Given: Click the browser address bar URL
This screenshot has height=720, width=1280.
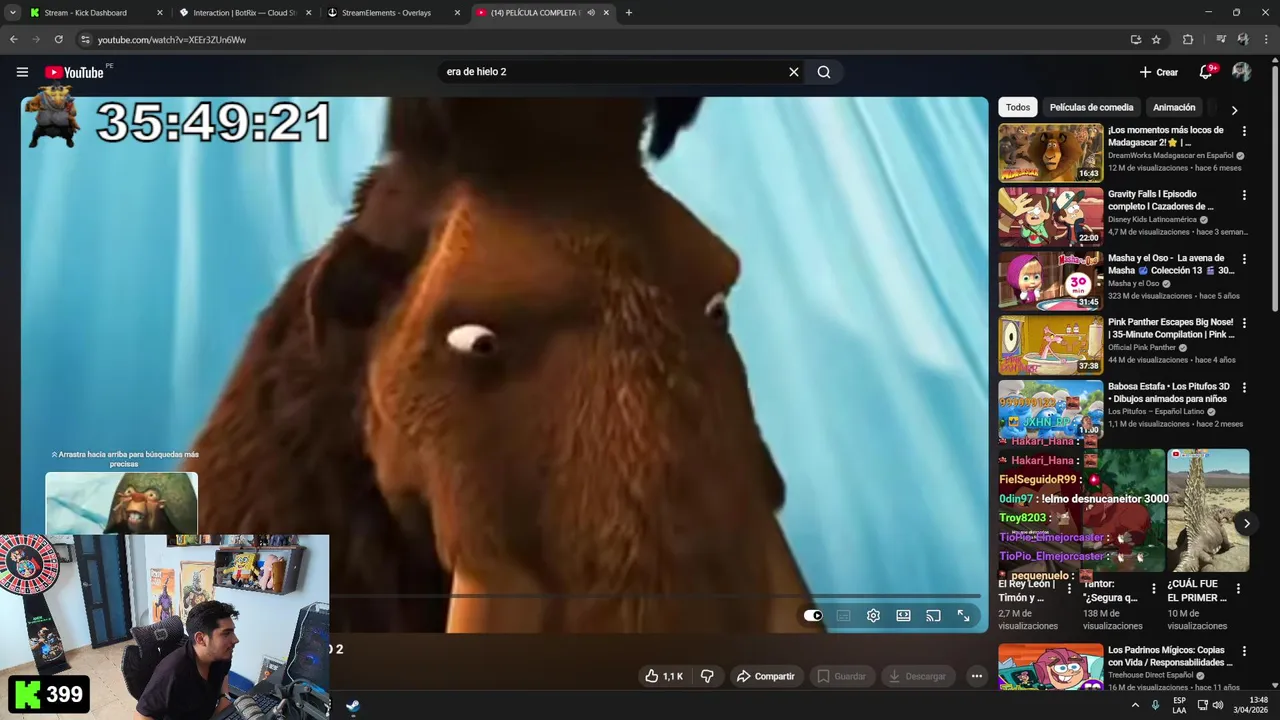Looking at the screenshot, I should [172, 40].
